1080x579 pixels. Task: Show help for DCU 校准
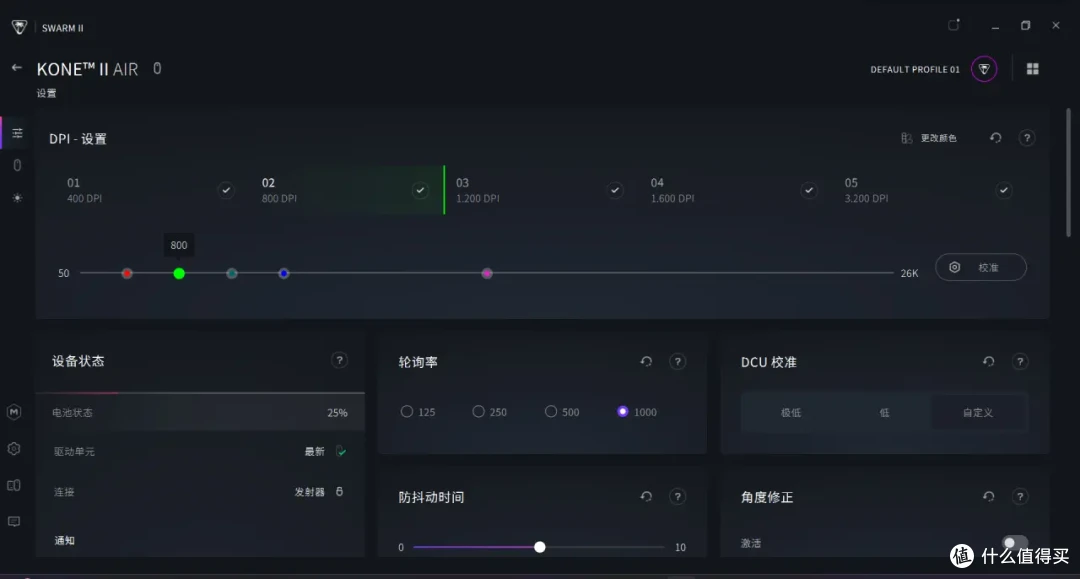(1020, 361)
